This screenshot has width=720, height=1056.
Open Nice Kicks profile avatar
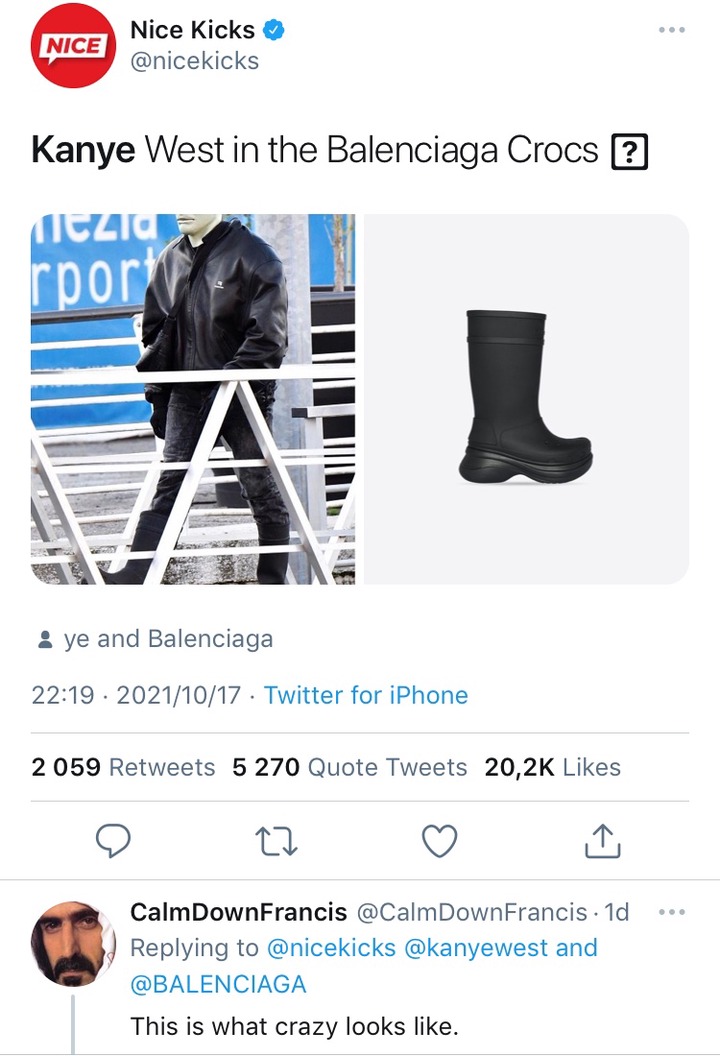click(73, 46)
